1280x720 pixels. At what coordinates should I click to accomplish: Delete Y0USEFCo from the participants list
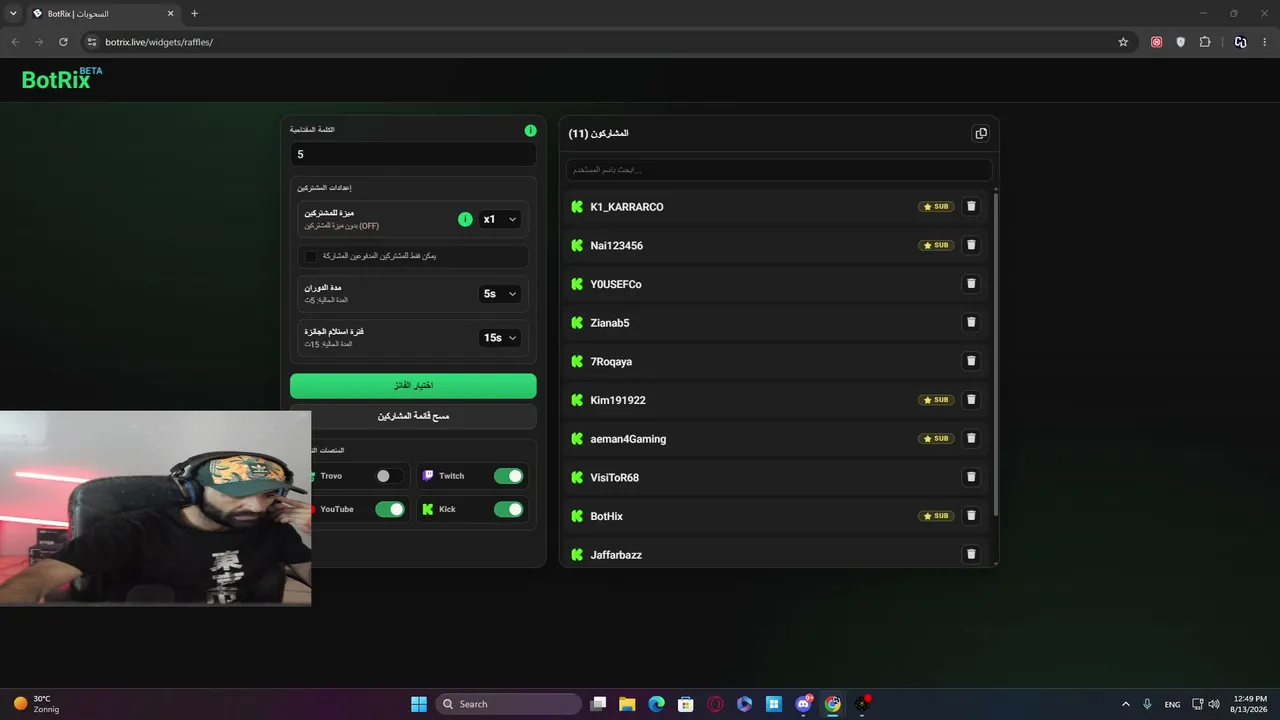(970, 284)
